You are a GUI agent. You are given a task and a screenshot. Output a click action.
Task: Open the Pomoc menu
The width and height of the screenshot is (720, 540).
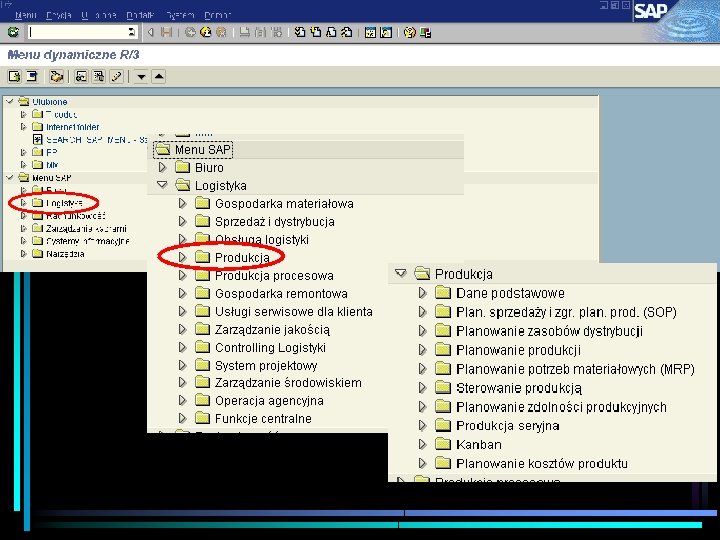click(217, 15)
